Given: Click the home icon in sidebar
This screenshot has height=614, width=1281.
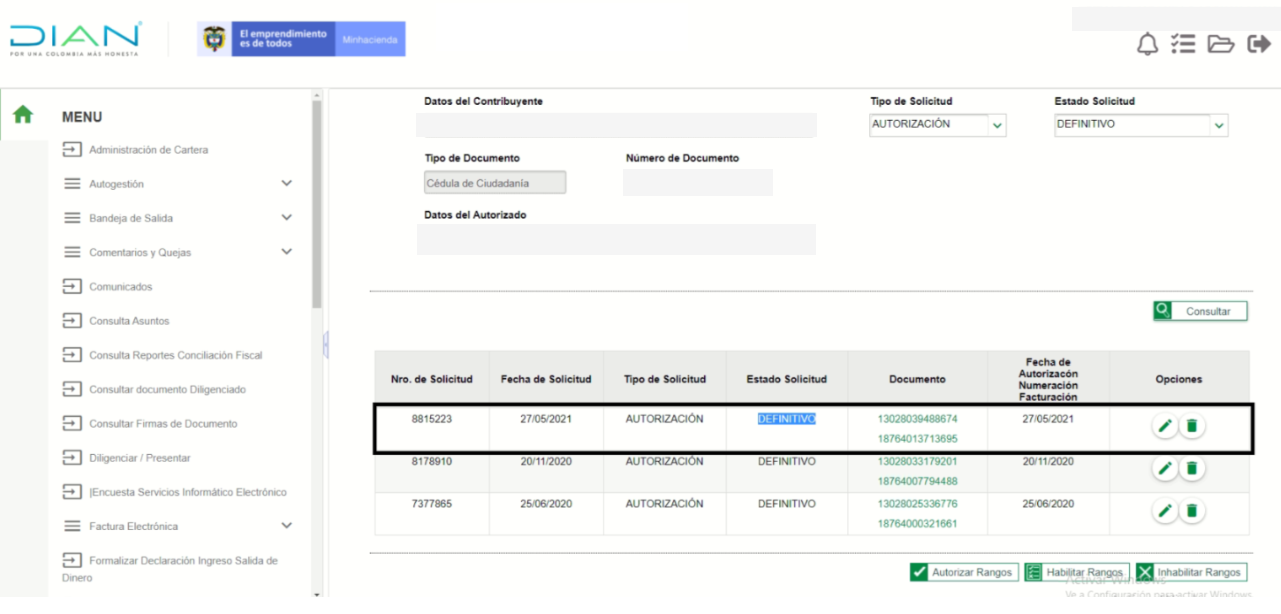Looking at the screenshot, I should point(22,115).
